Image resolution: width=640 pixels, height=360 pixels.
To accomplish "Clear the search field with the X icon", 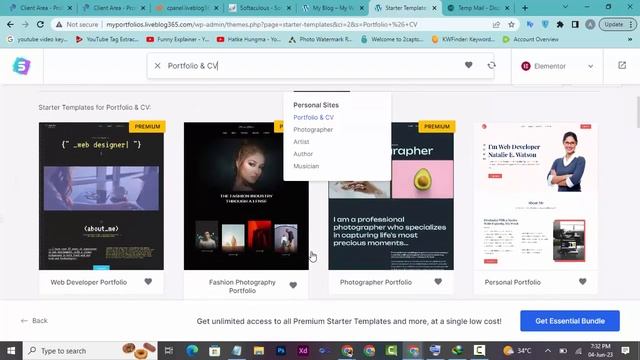I will tap(157, 66).
